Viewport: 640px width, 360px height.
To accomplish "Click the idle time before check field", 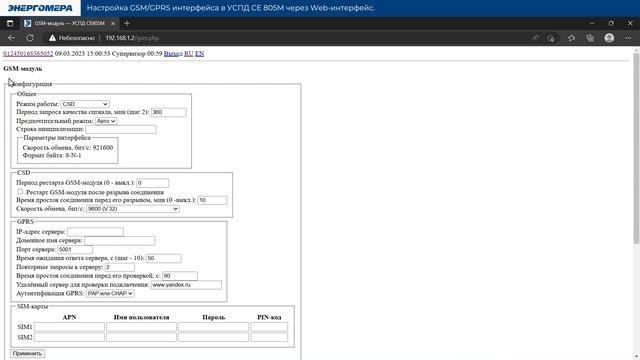I will tap(180, 276).
